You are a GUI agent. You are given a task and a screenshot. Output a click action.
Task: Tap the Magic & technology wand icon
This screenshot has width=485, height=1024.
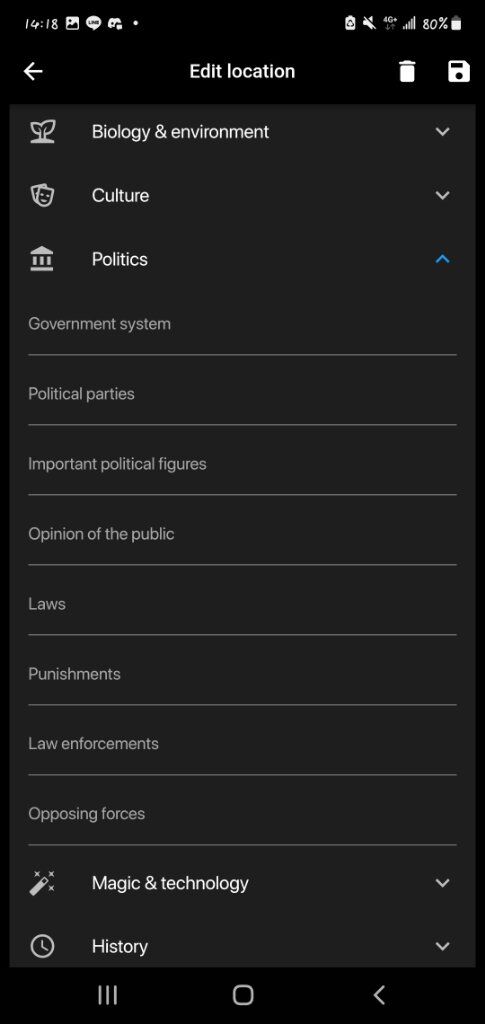42,883
